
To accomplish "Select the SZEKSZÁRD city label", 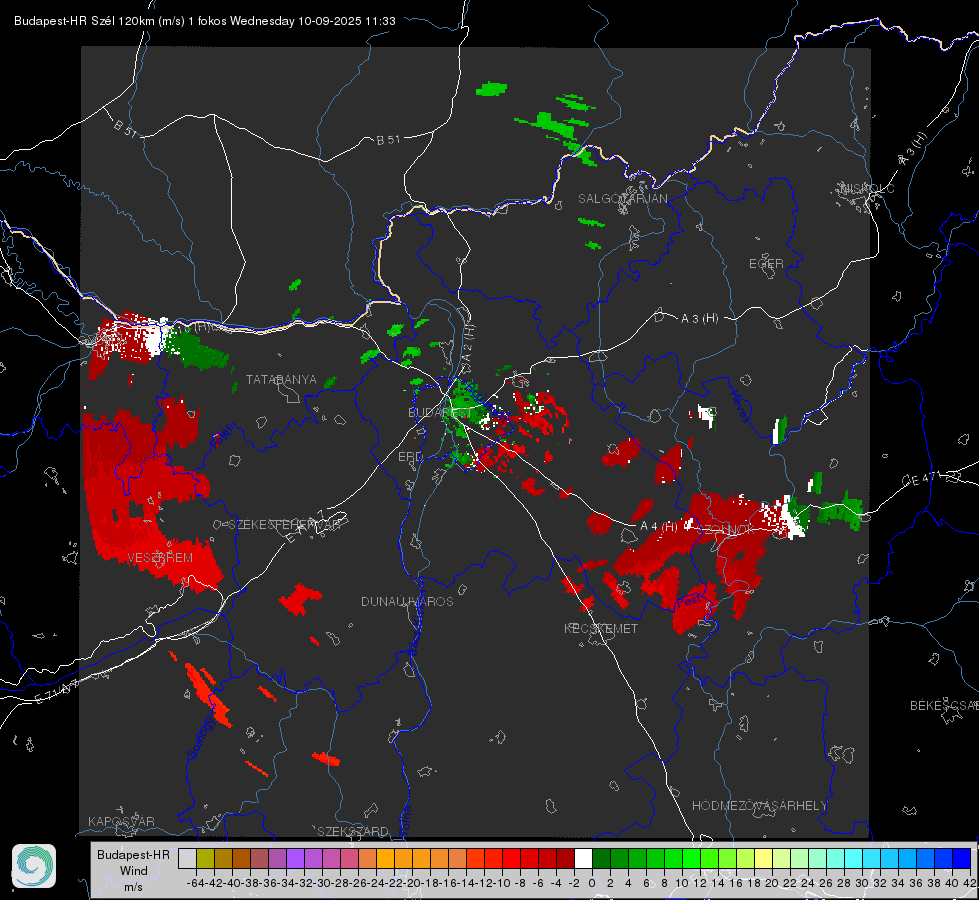I will 353,831.
